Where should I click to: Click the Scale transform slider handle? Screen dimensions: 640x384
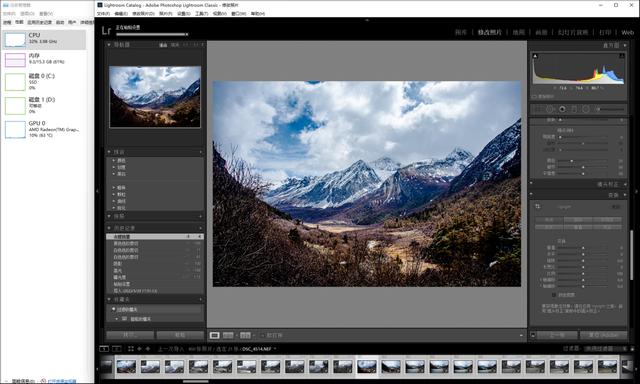pyautogui.click(x=583, y=273)
